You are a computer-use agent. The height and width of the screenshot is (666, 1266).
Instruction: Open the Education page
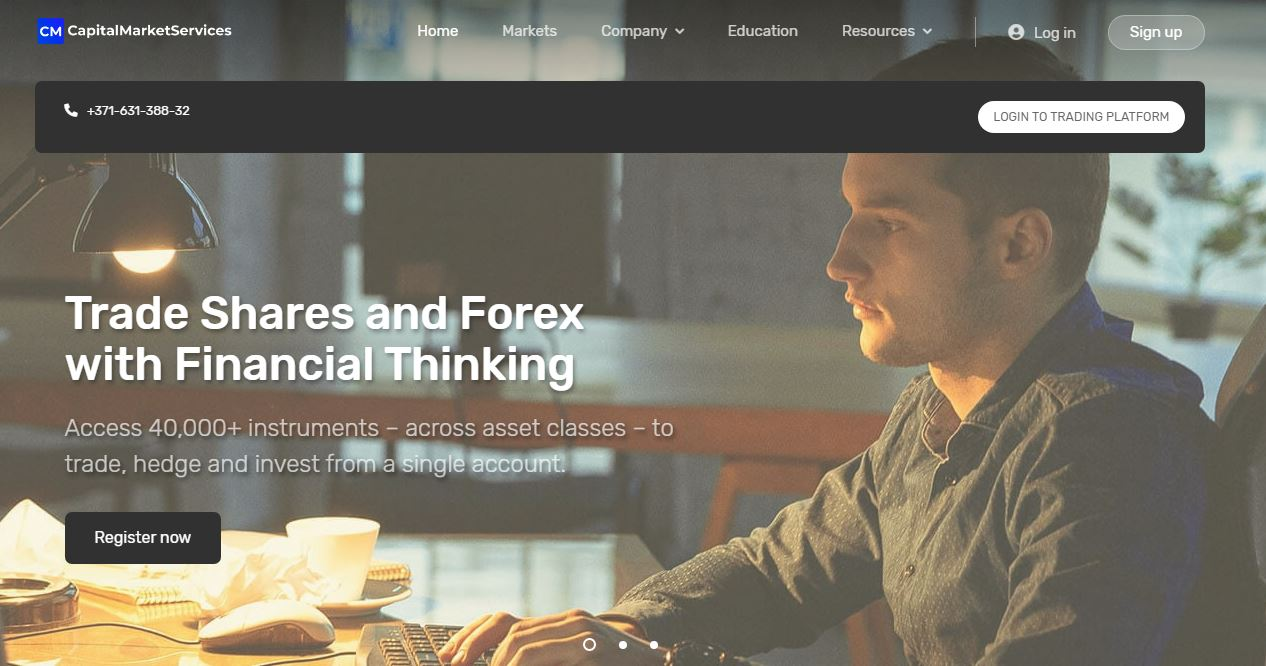(x=763, y=31)
